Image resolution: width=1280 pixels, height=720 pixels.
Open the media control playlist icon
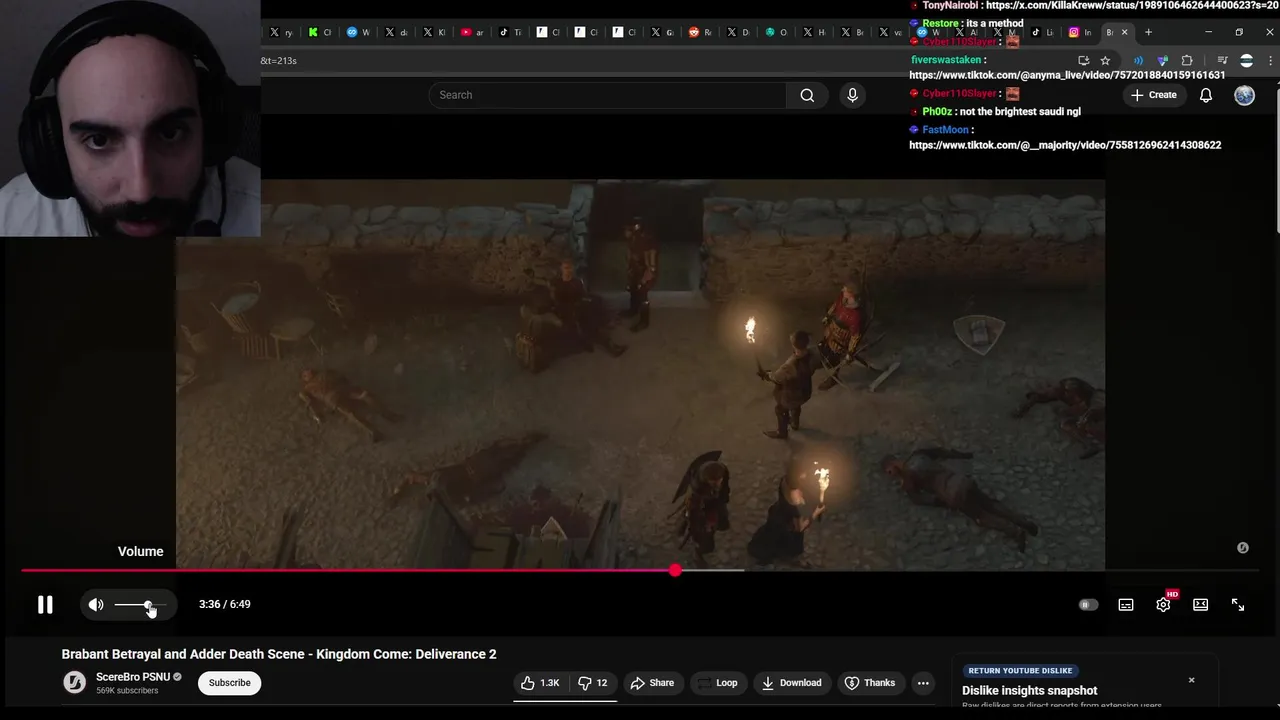pos(1222,60)
